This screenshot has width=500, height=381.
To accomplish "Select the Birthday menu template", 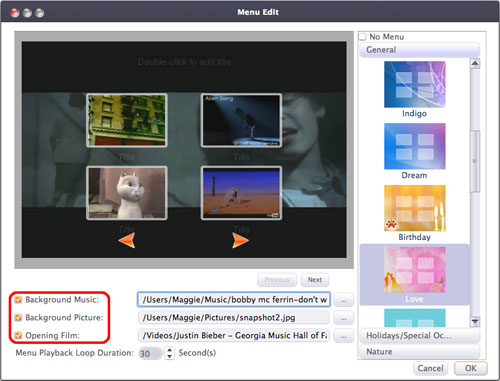I will pos(415,208).
